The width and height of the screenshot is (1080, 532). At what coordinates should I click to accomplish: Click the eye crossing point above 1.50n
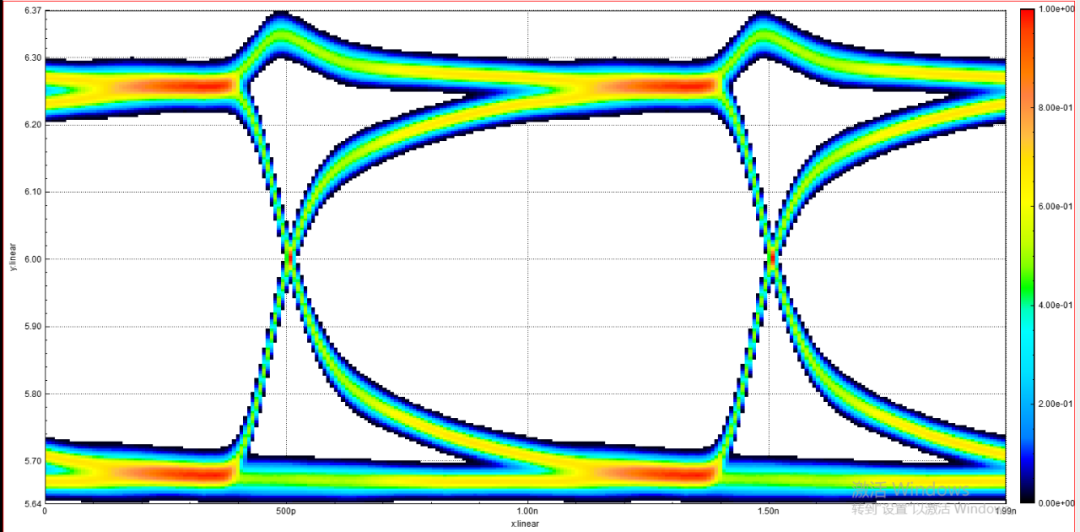(772, 258)
